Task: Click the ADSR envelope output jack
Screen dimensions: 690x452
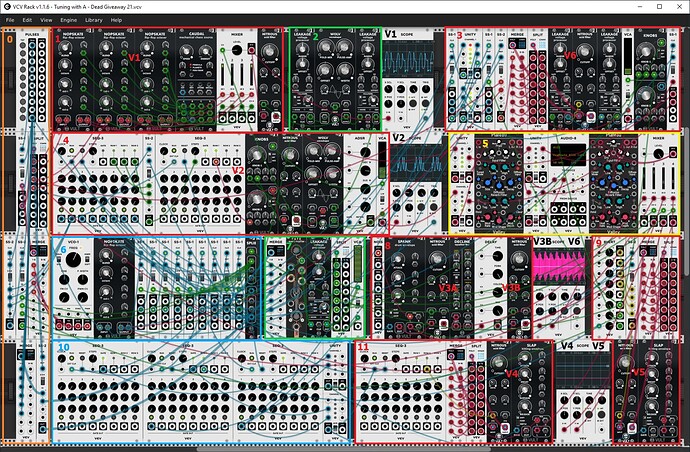Action: point(371,222)
